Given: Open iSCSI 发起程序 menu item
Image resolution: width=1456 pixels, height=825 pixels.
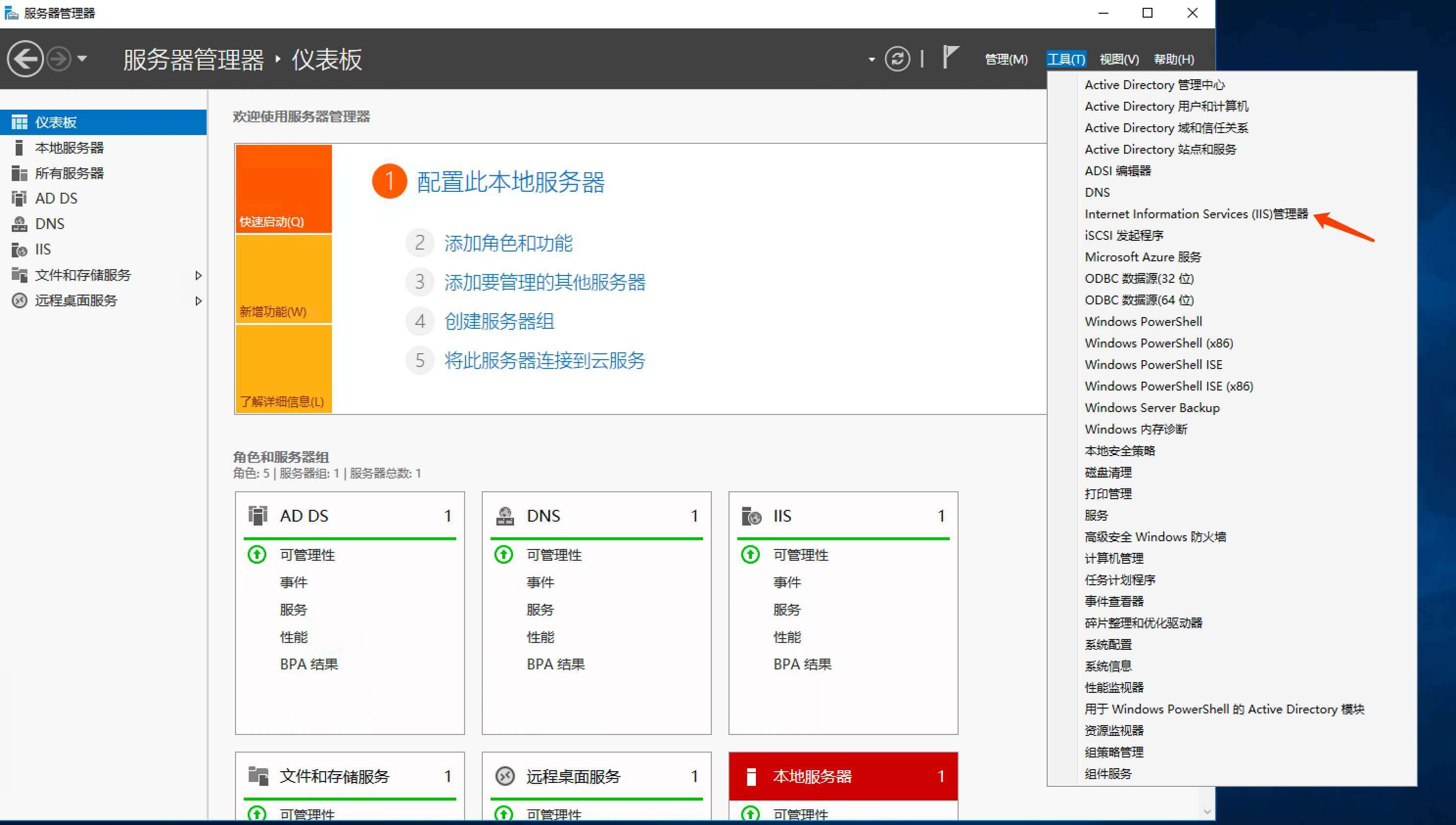Looking at the screenshot, I should pos(1124,235).
